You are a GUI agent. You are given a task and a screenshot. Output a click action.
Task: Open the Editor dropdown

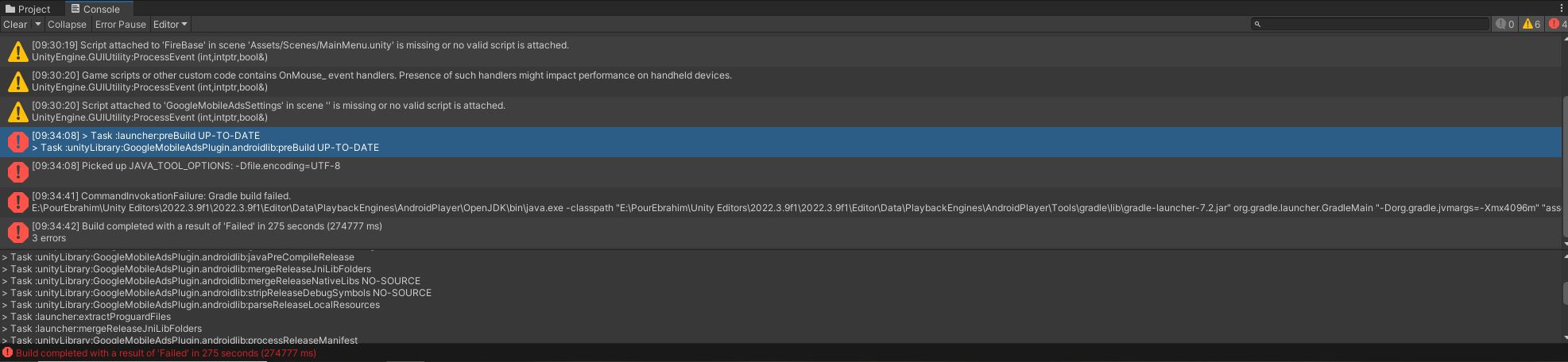pyautogui.click(x=170, y=25)
